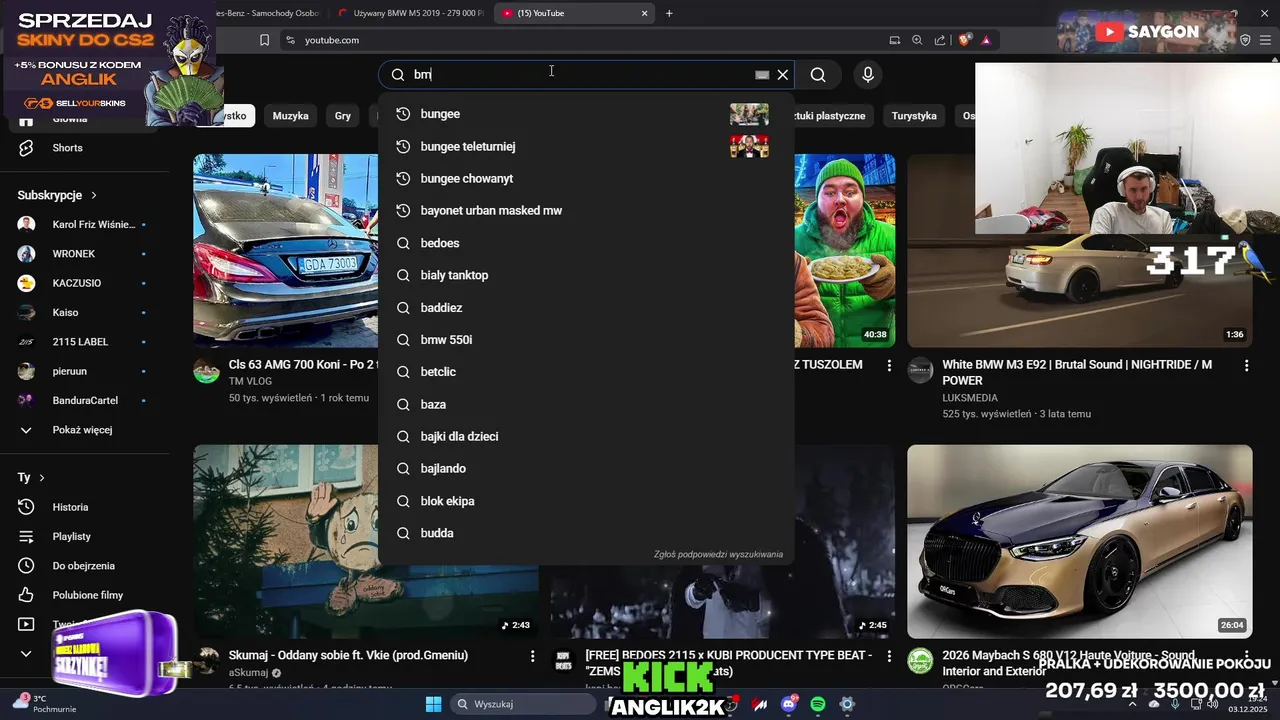Screen dimensions: 1280x720
Task: Open the White BMW M3 E92 video title
Action: (x=1077, y=373)
